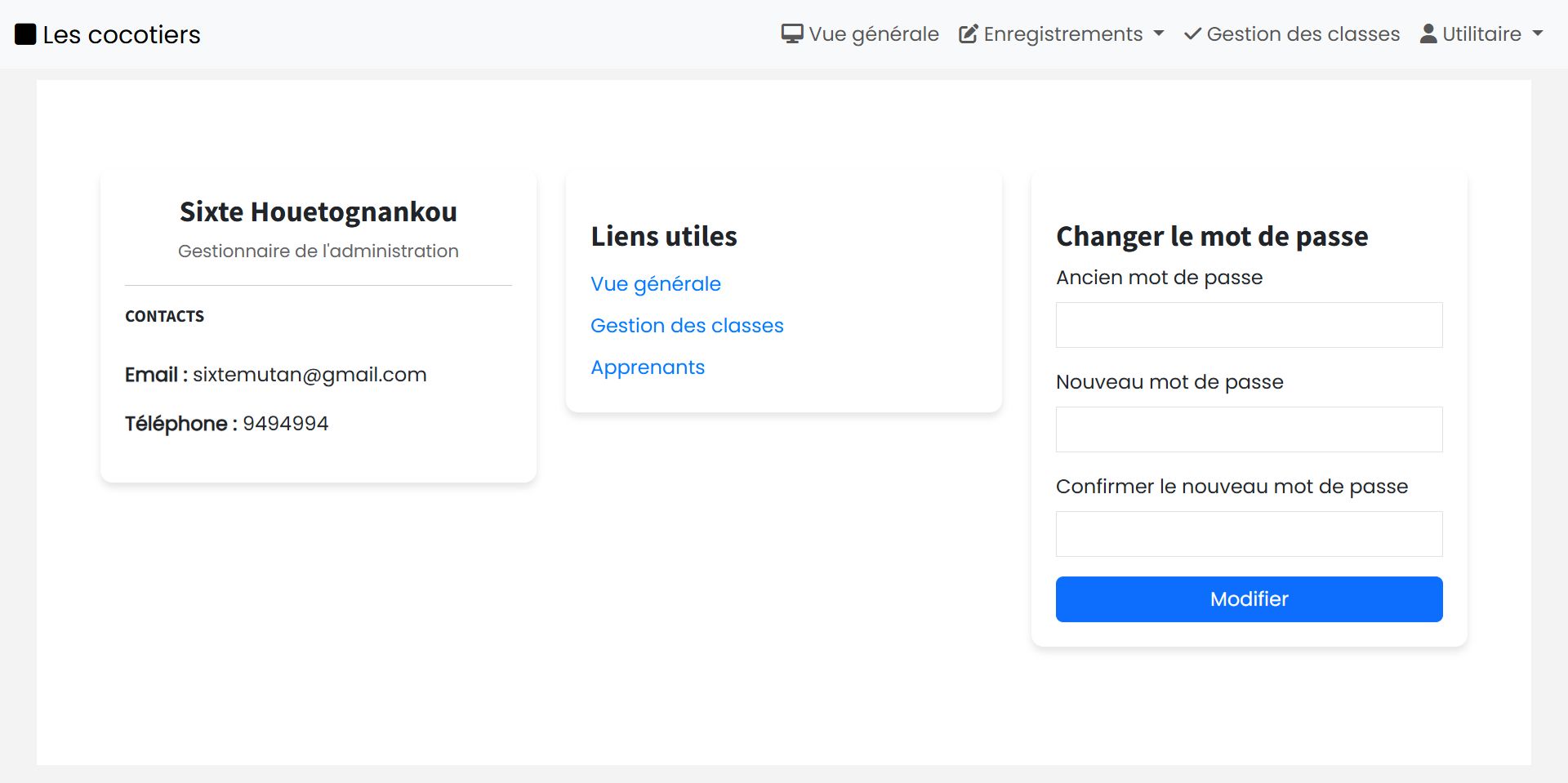
Task: Focus the Nouveau mot de passe field
Action: [1249, 429]
